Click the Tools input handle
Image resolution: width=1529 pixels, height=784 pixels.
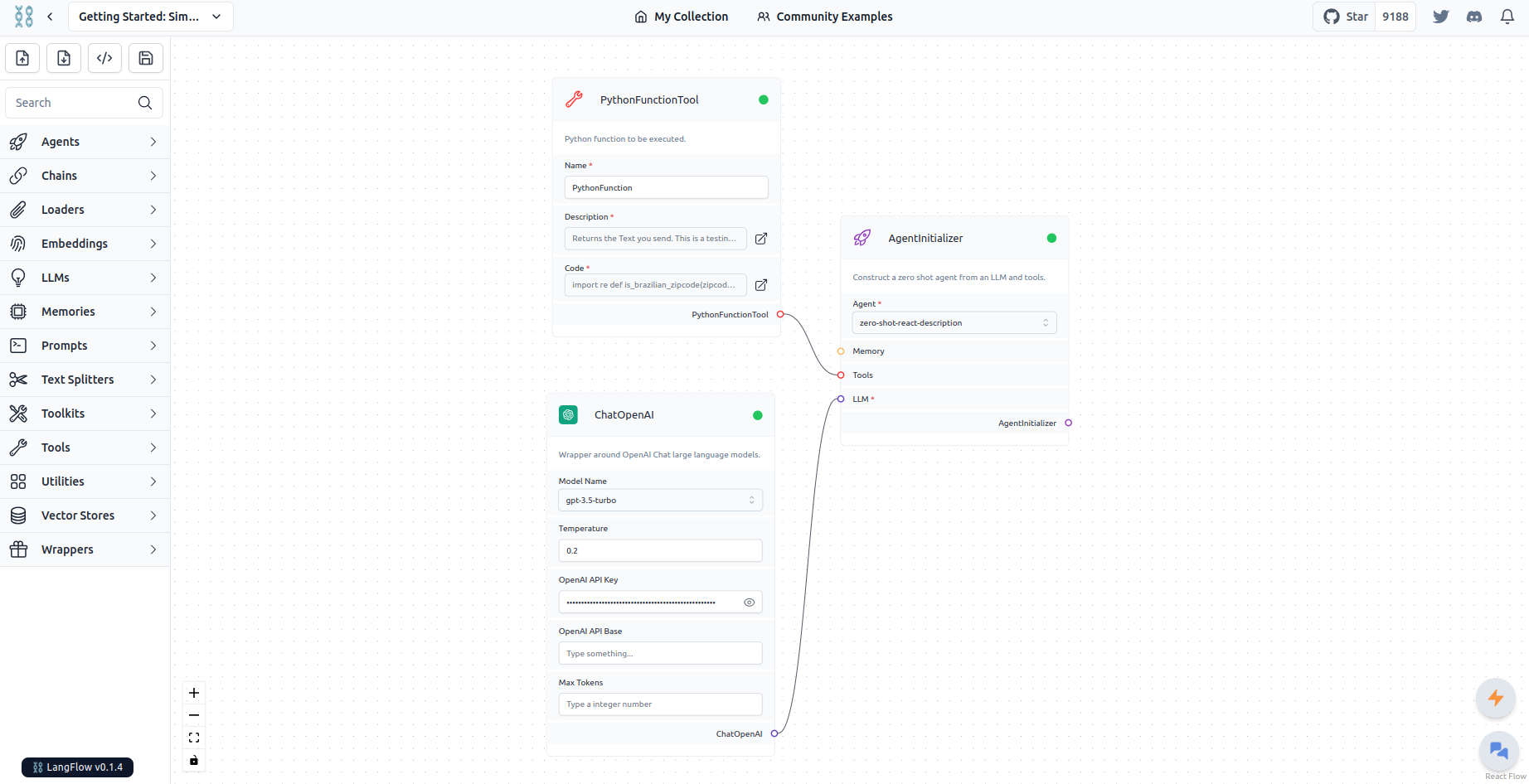pyautogui.click(x=841, y=375)
